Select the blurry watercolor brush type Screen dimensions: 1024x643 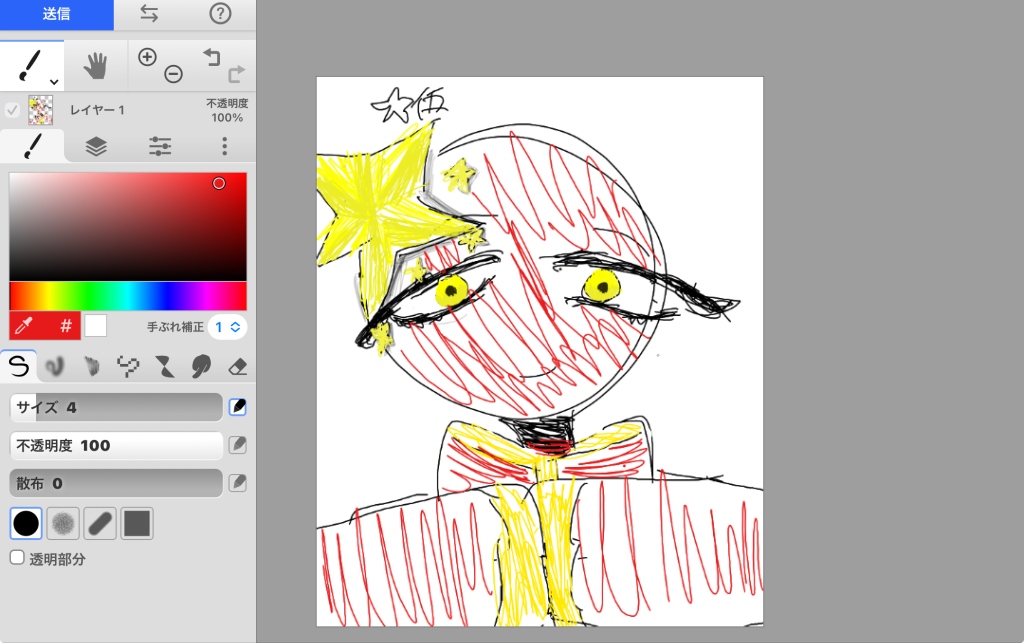tap(55, 366)
